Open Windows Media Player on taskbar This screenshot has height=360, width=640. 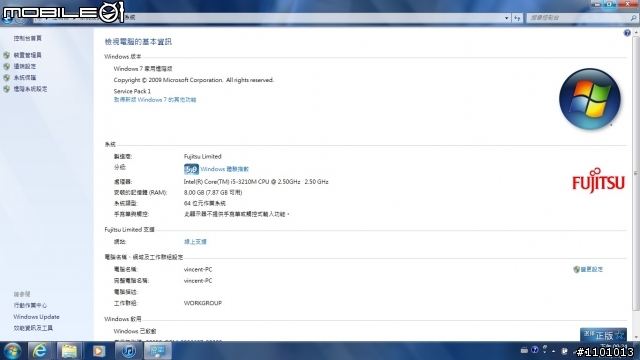[99, 351]
